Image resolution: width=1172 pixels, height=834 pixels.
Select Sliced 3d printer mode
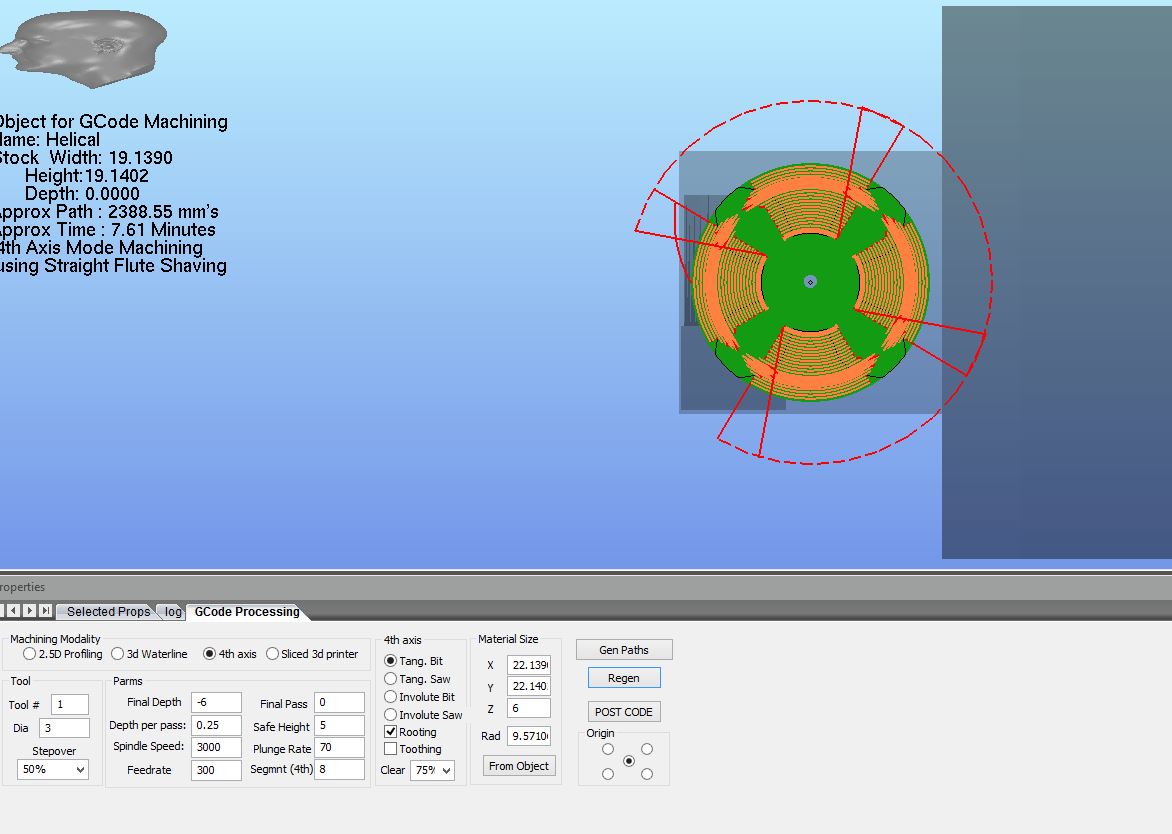(273, 654)
